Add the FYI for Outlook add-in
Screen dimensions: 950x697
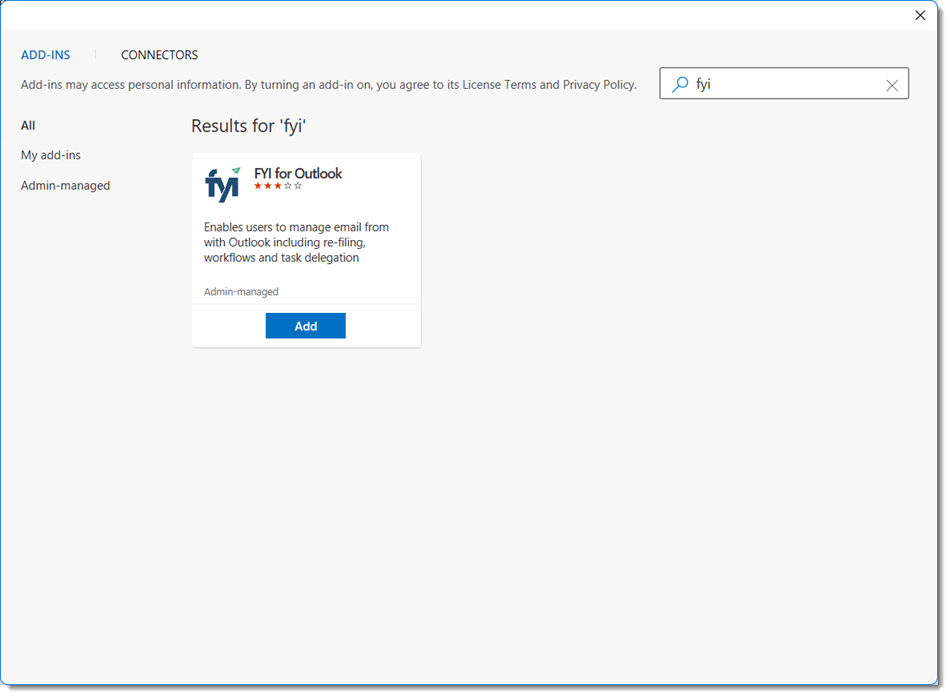pyautogui.click(x=305, y=326)
